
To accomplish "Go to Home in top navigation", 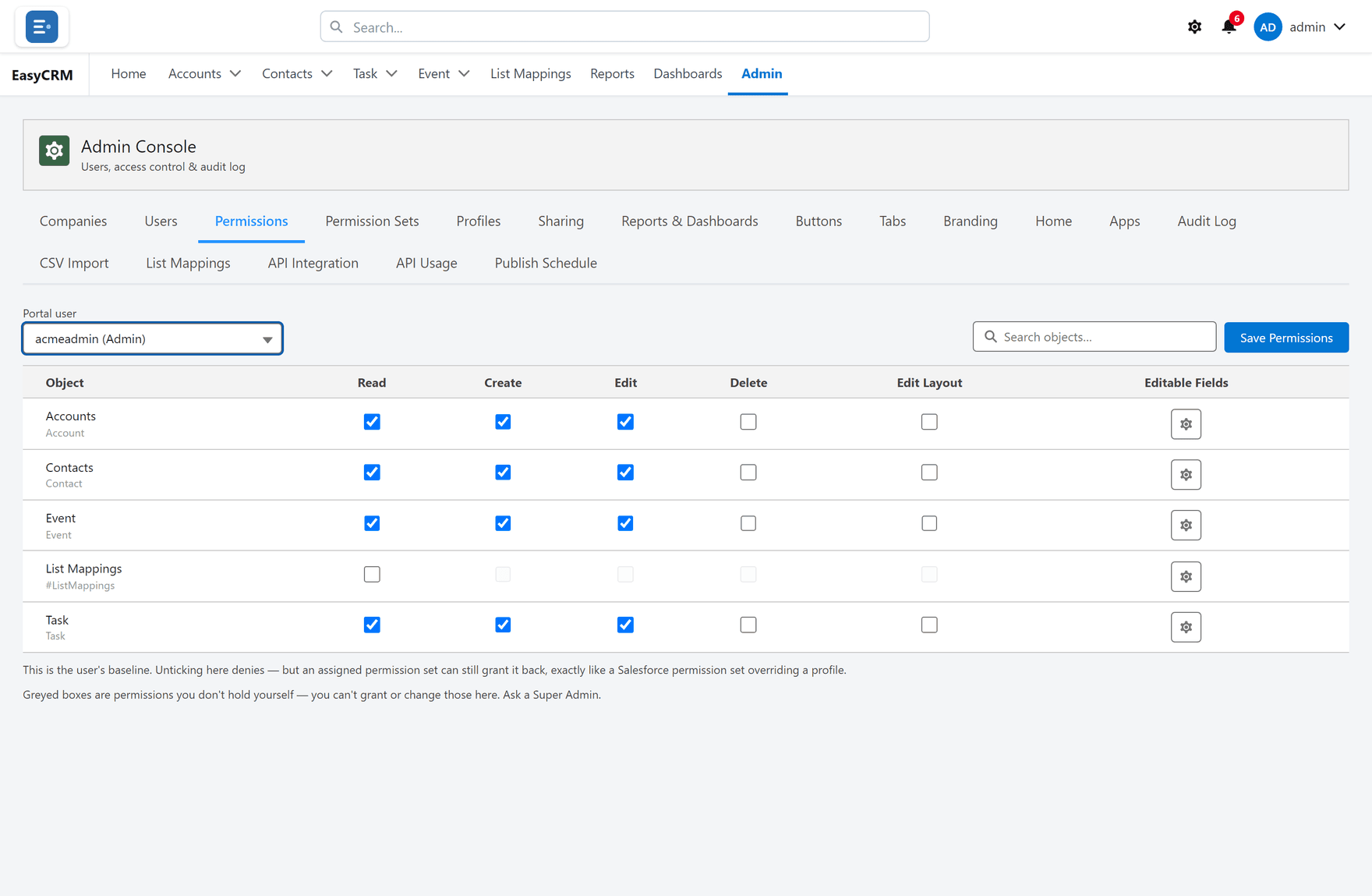I will [x=129, y=74].
